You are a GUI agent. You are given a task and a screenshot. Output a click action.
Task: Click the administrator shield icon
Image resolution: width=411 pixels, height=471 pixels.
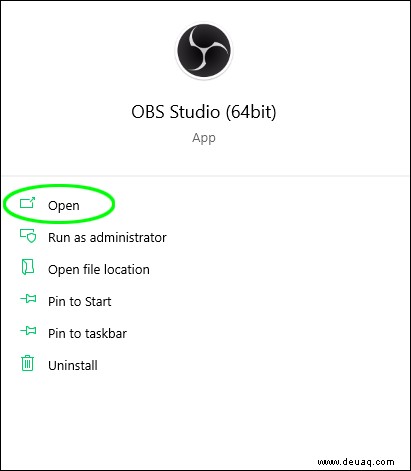(28, 235)
